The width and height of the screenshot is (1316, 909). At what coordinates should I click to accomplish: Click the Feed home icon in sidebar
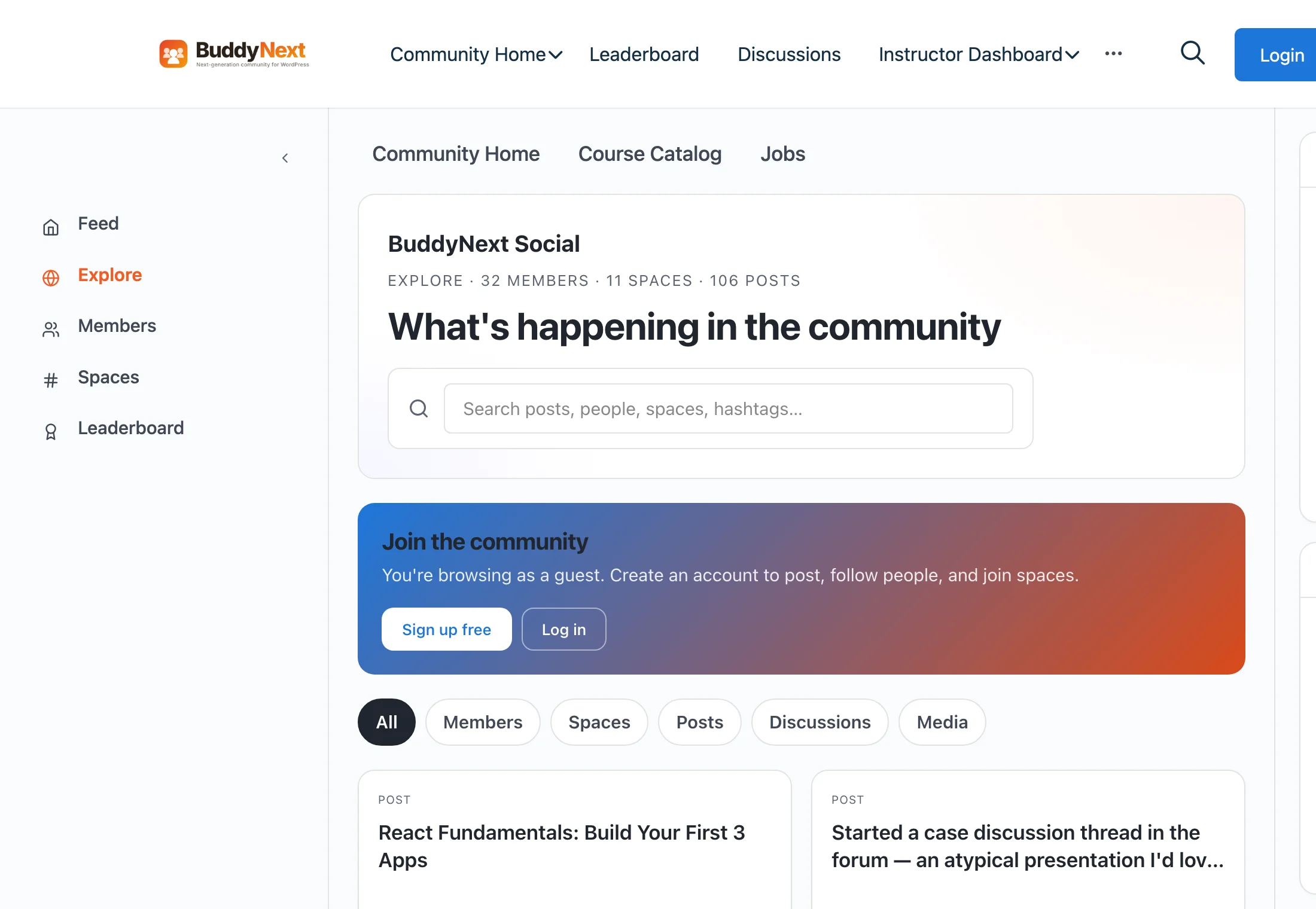(x=51, y=227)
